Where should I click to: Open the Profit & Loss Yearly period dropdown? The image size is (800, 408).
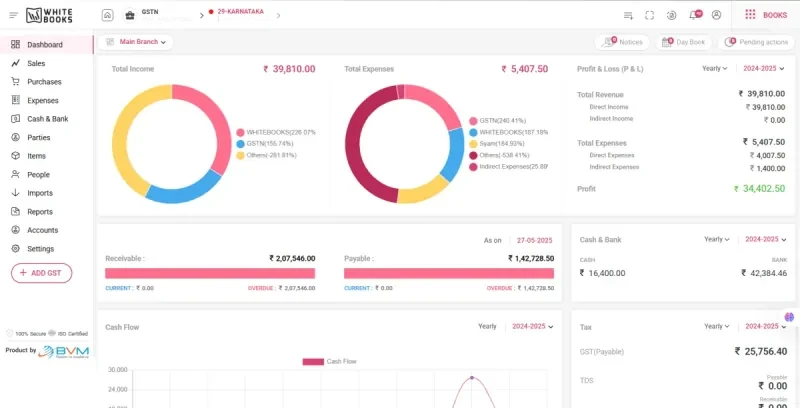pos(714,68)
